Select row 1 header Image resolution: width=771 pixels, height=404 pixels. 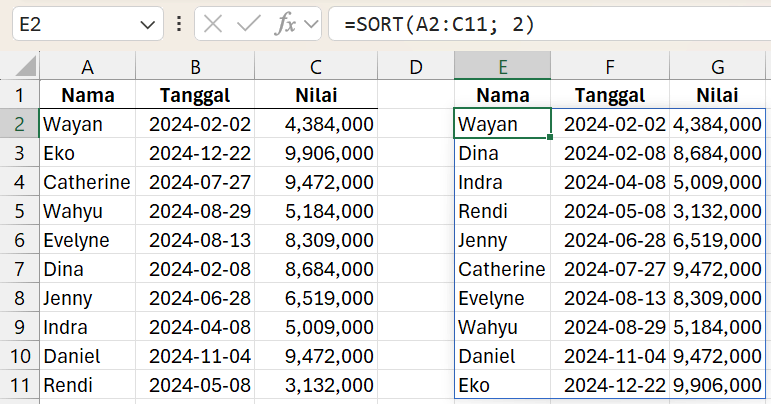tap(20, 95)
